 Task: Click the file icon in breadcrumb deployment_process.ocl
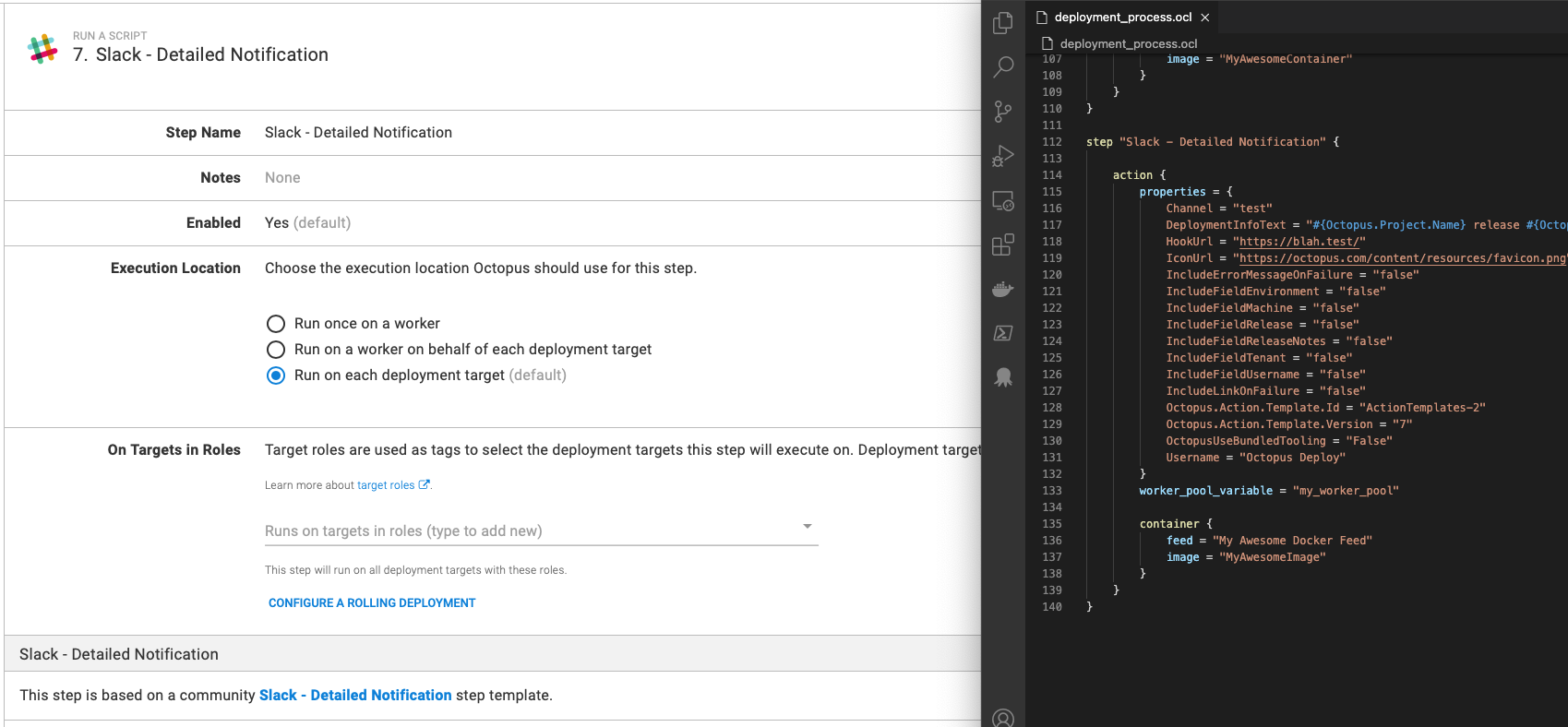(1047, 43)
